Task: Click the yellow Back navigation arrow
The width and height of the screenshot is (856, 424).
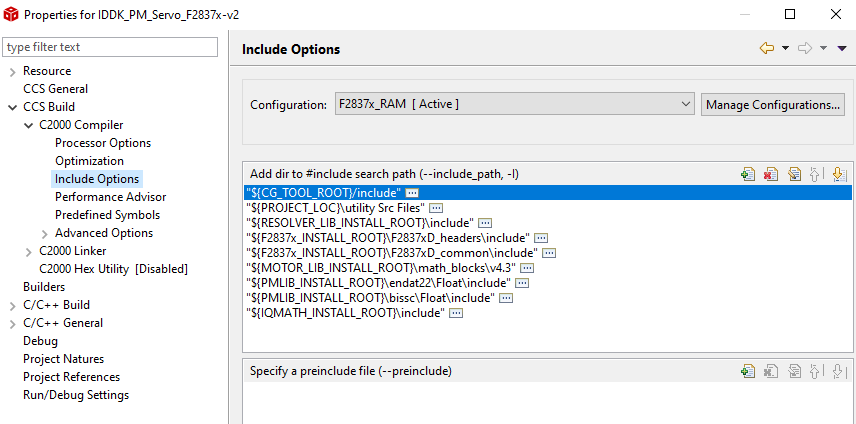Action: (767, 48)
